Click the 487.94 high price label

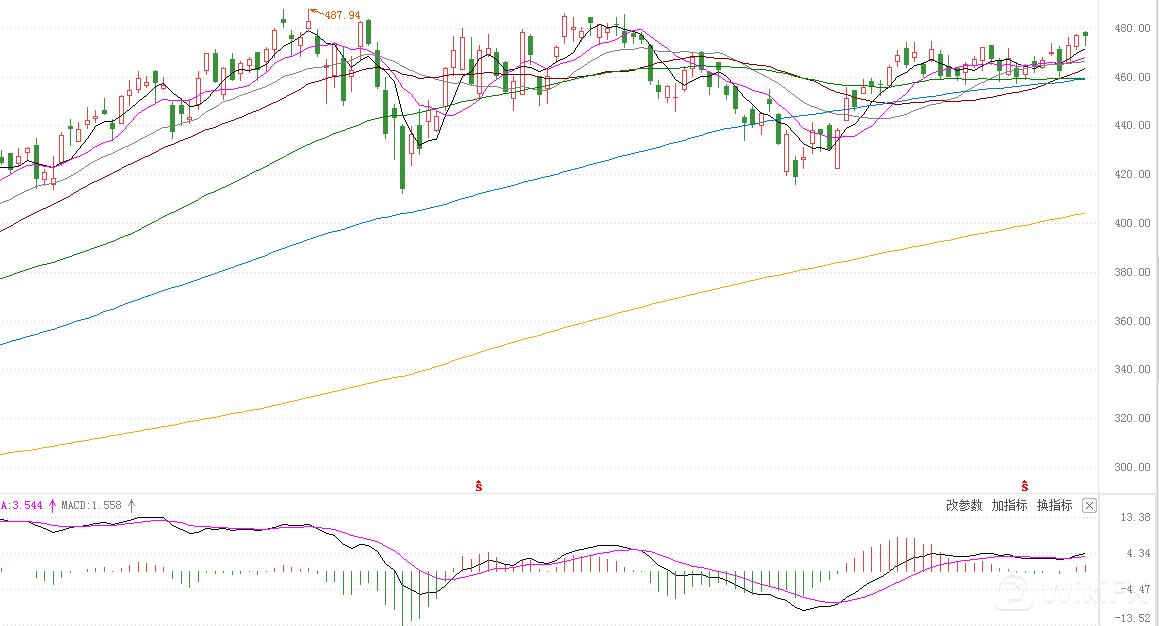pyautogui.click(x=342, y=16)
